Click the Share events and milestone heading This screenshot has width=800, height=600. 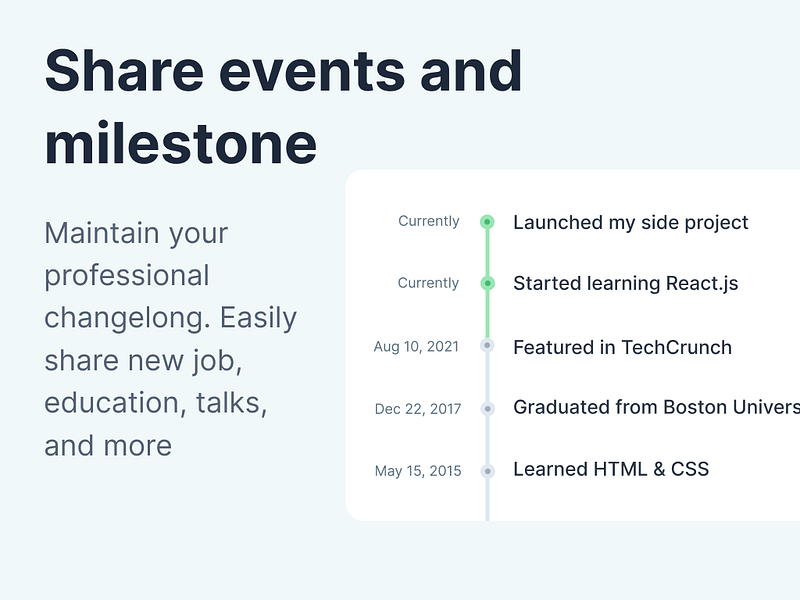(x=283, y=107)
